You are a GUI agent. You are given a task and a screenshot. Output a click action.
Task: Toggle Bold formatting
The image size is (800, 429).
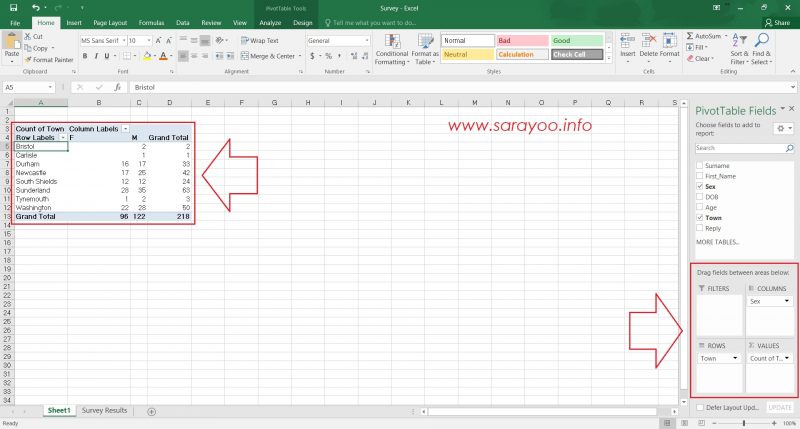85,56
